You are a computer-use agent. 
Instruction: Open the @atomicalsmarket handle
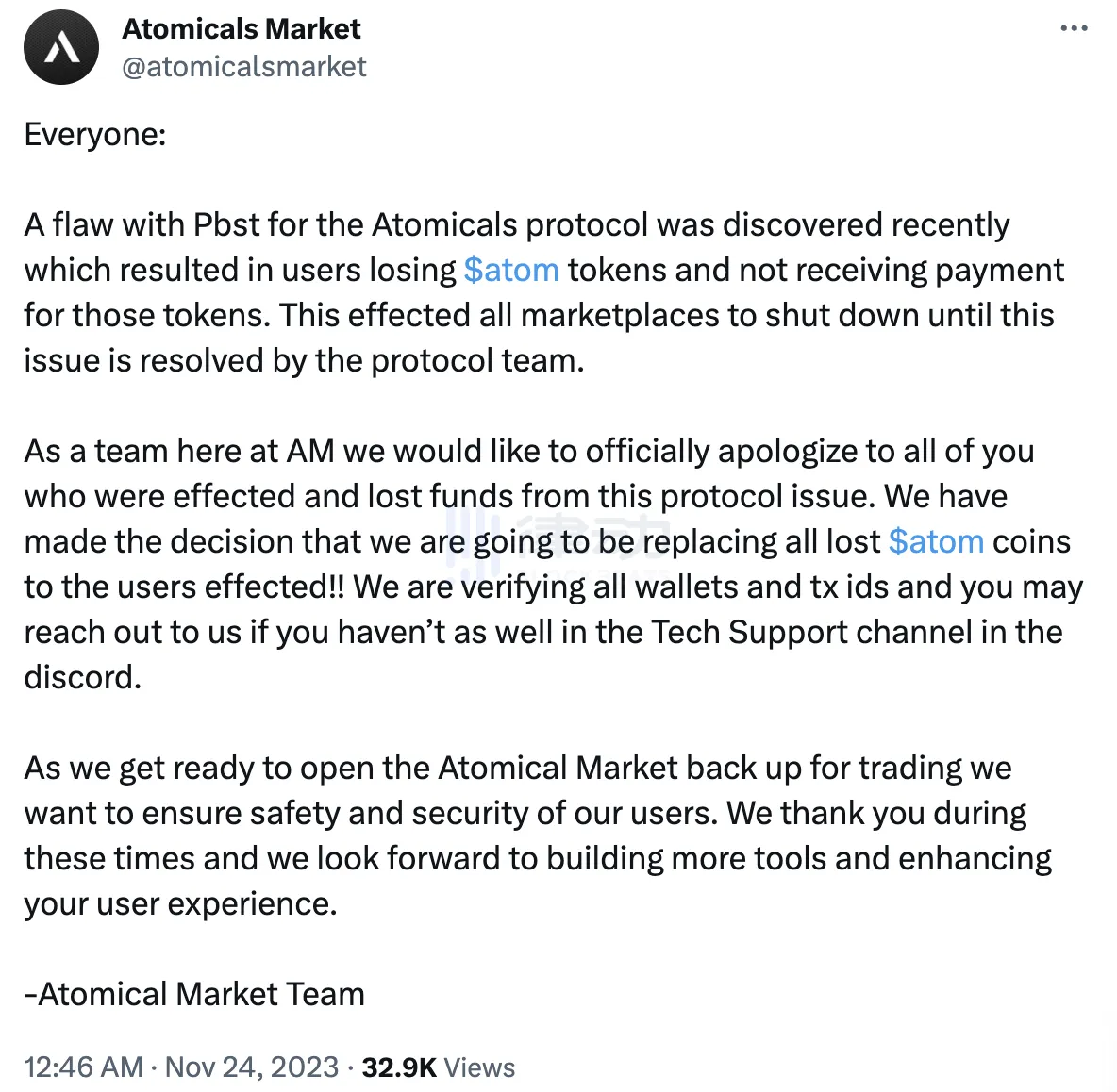point(244,66)
